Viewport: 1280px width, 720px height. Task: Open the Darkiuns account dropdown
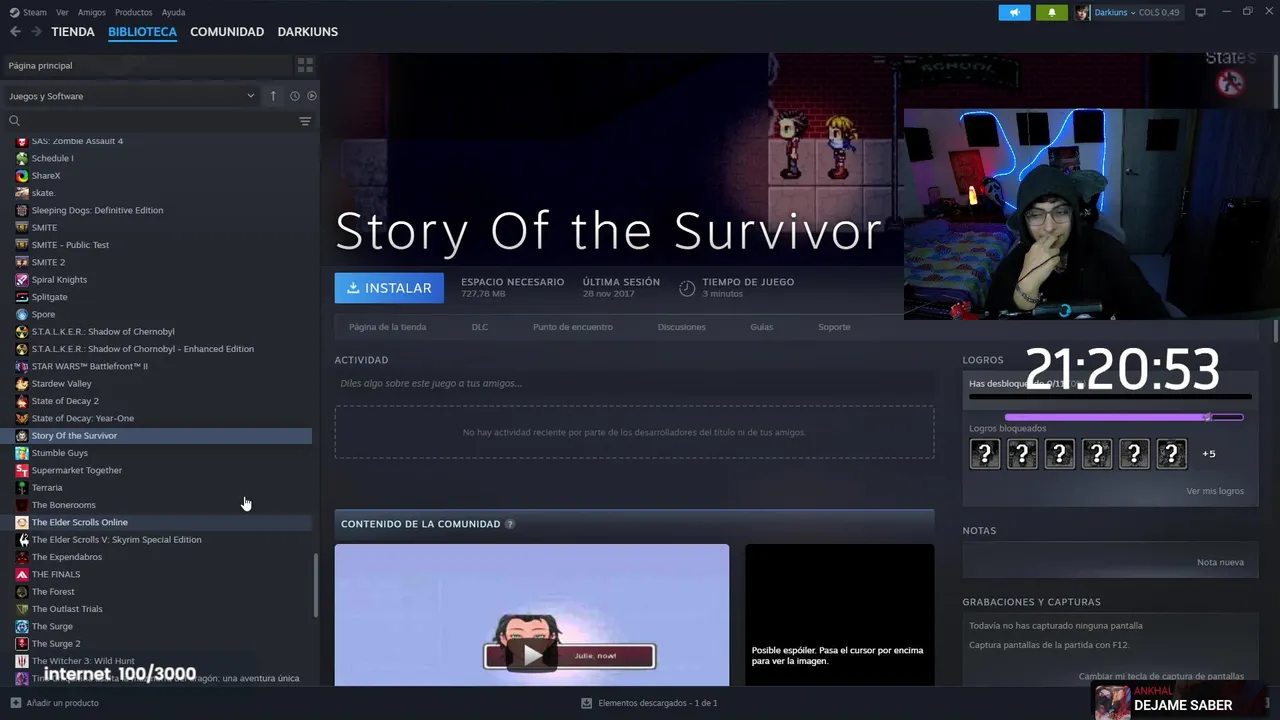pos(1113,12)
